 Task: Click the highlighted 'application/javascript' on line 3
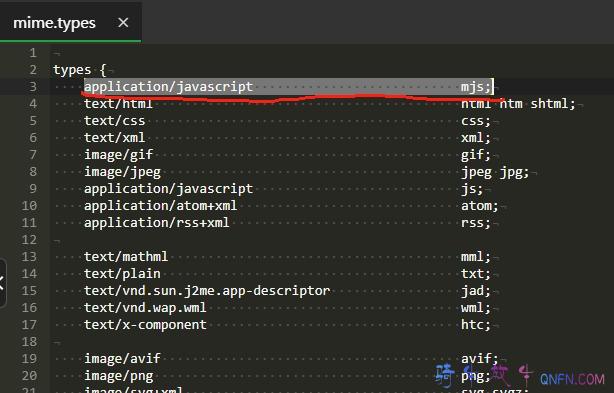click(168, 87)
